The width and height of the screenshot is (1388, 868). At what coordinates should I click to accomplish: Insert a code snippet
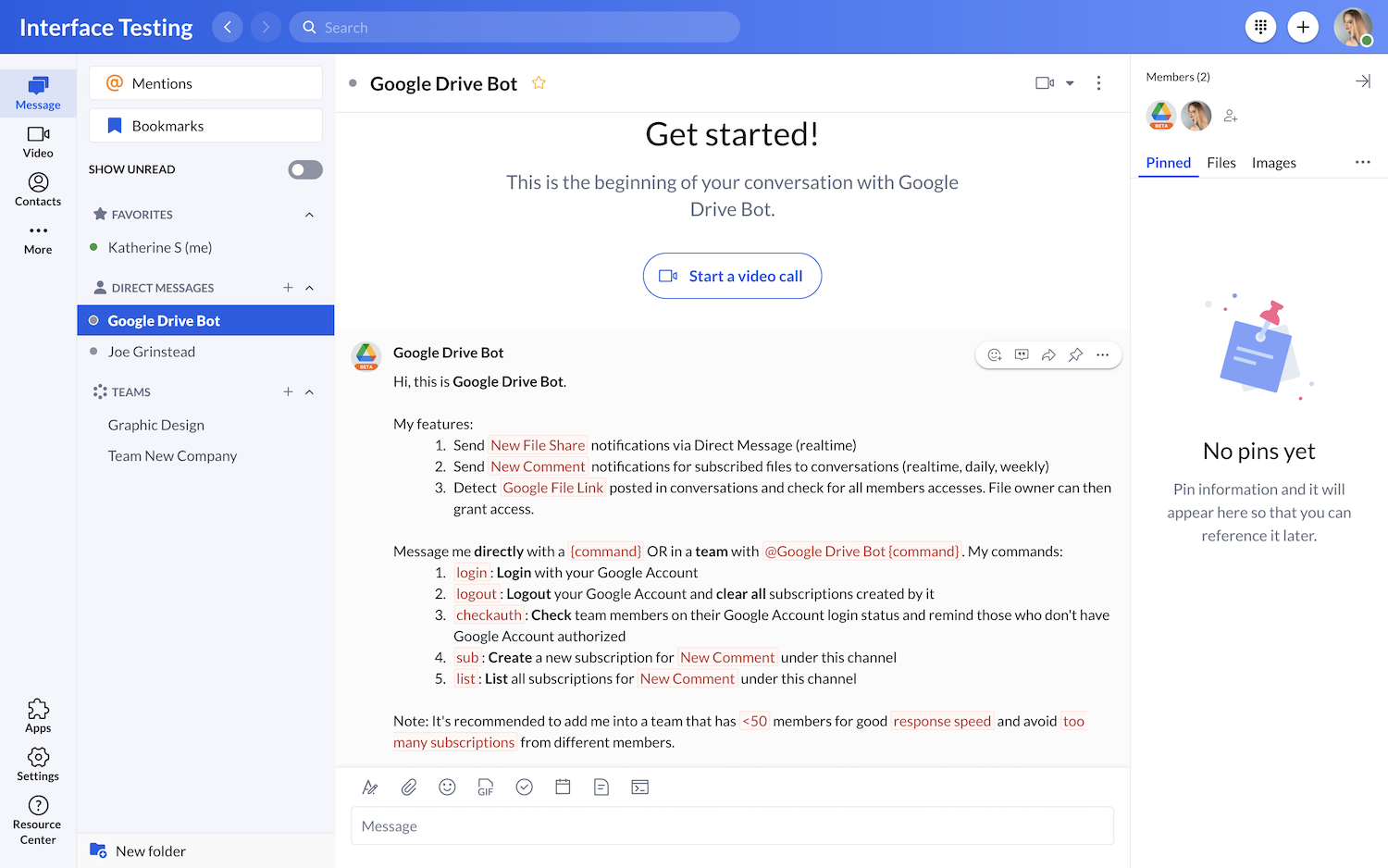(x=640, y=787)
